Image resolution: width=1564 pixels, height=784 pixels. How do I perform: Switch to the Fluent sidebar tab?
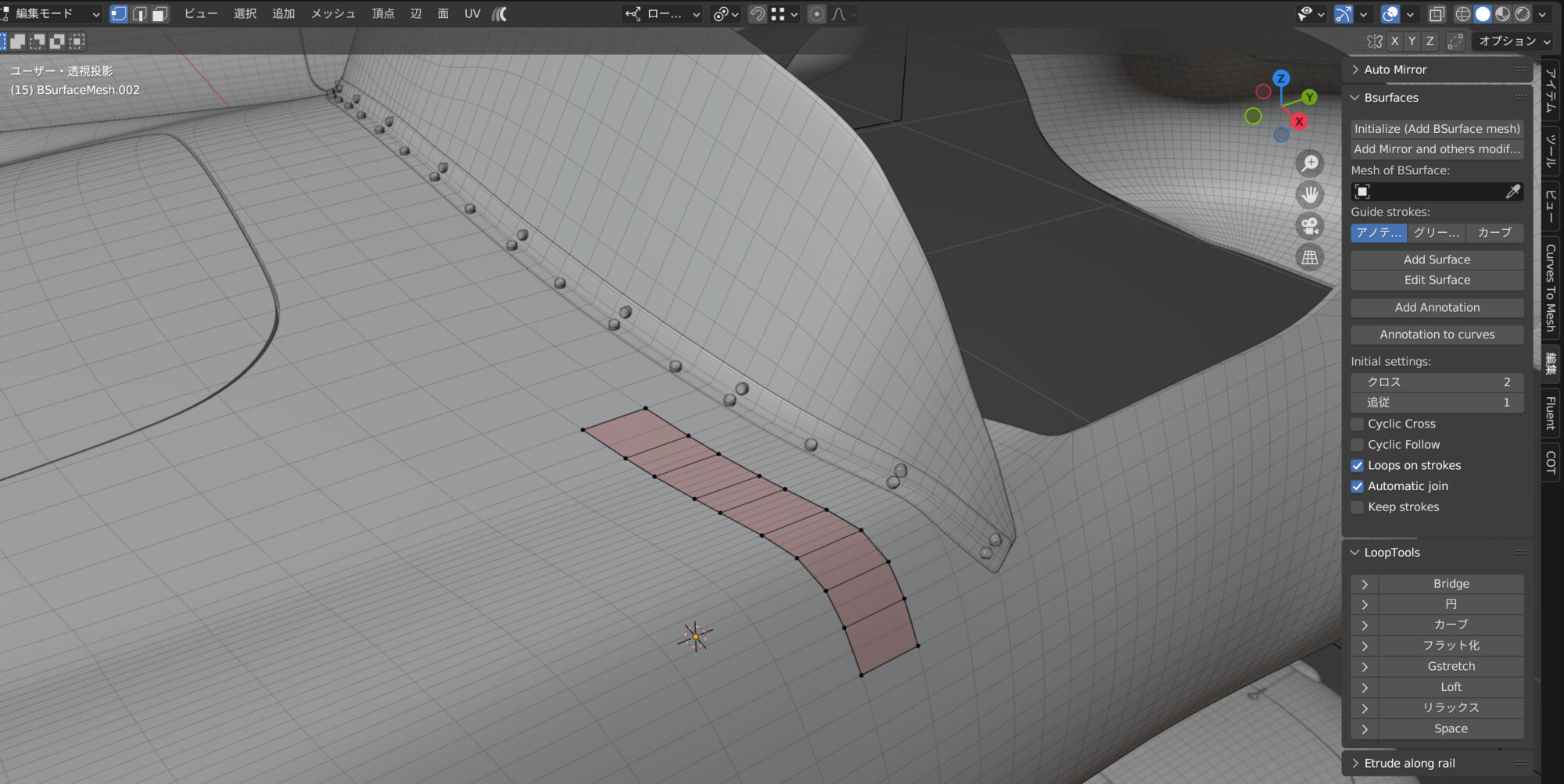pyautogui.click(x=1551, y=413)
